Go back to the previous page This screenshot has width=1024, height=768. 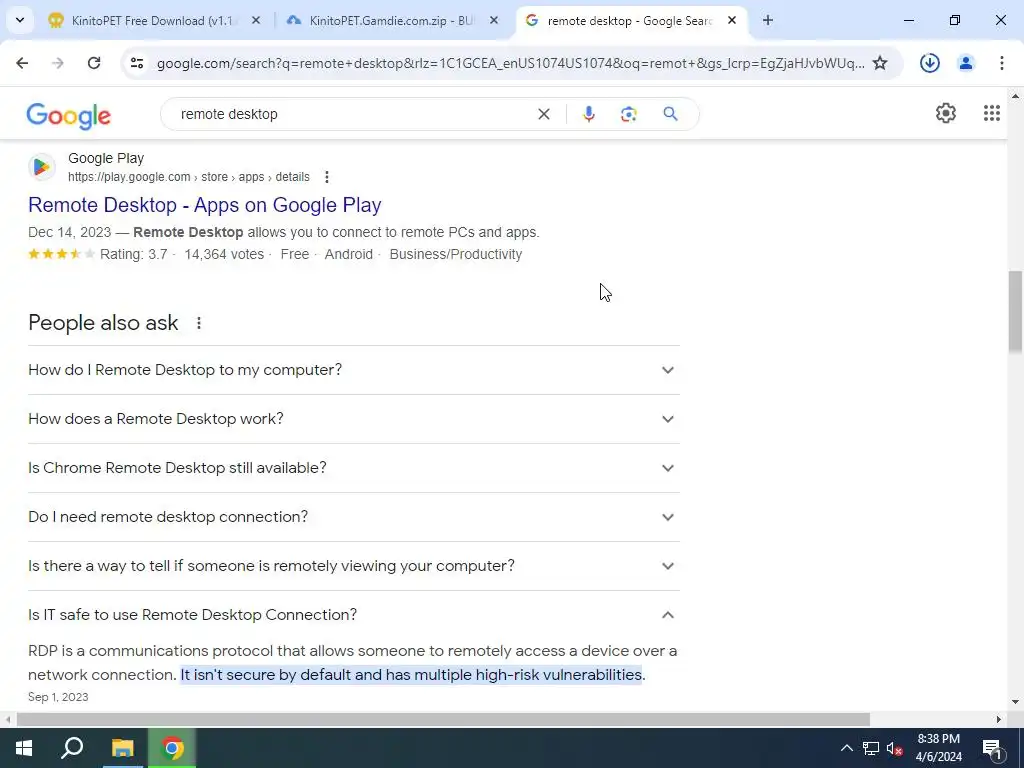(x=22, y=63)
